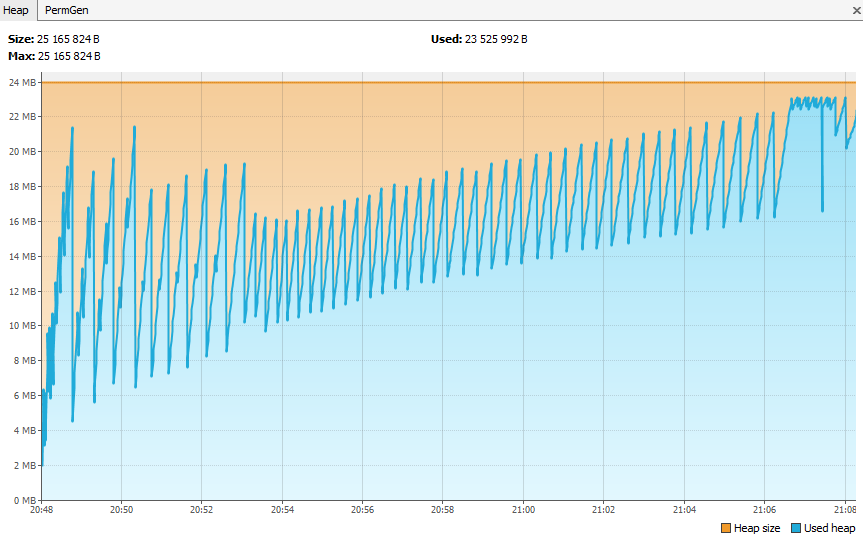
Task: Click the 18 MB y-axis label
Action: click(22, 187)
